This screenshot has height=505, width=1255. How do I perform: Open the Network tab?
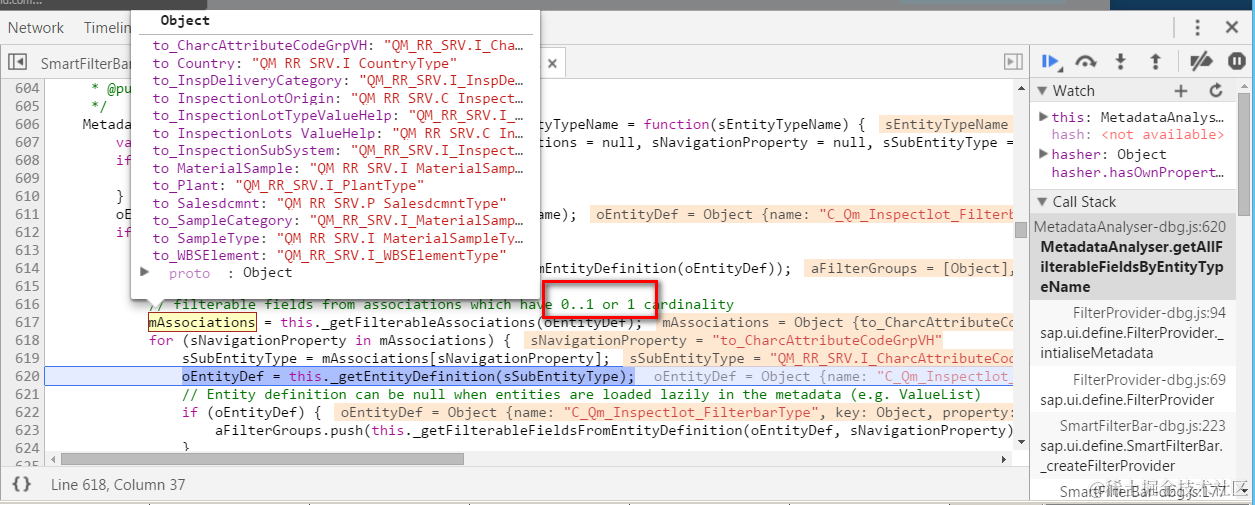pyautogui.click(x=36, y=28)
